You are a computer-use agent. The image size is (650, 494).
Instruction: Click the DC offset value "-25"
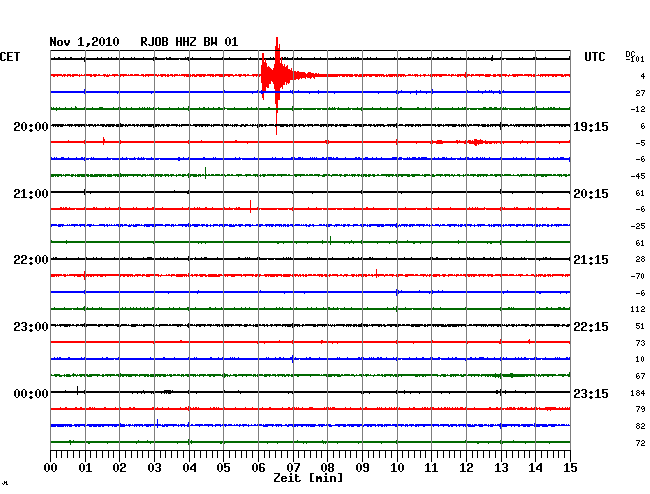coord(638,226)
